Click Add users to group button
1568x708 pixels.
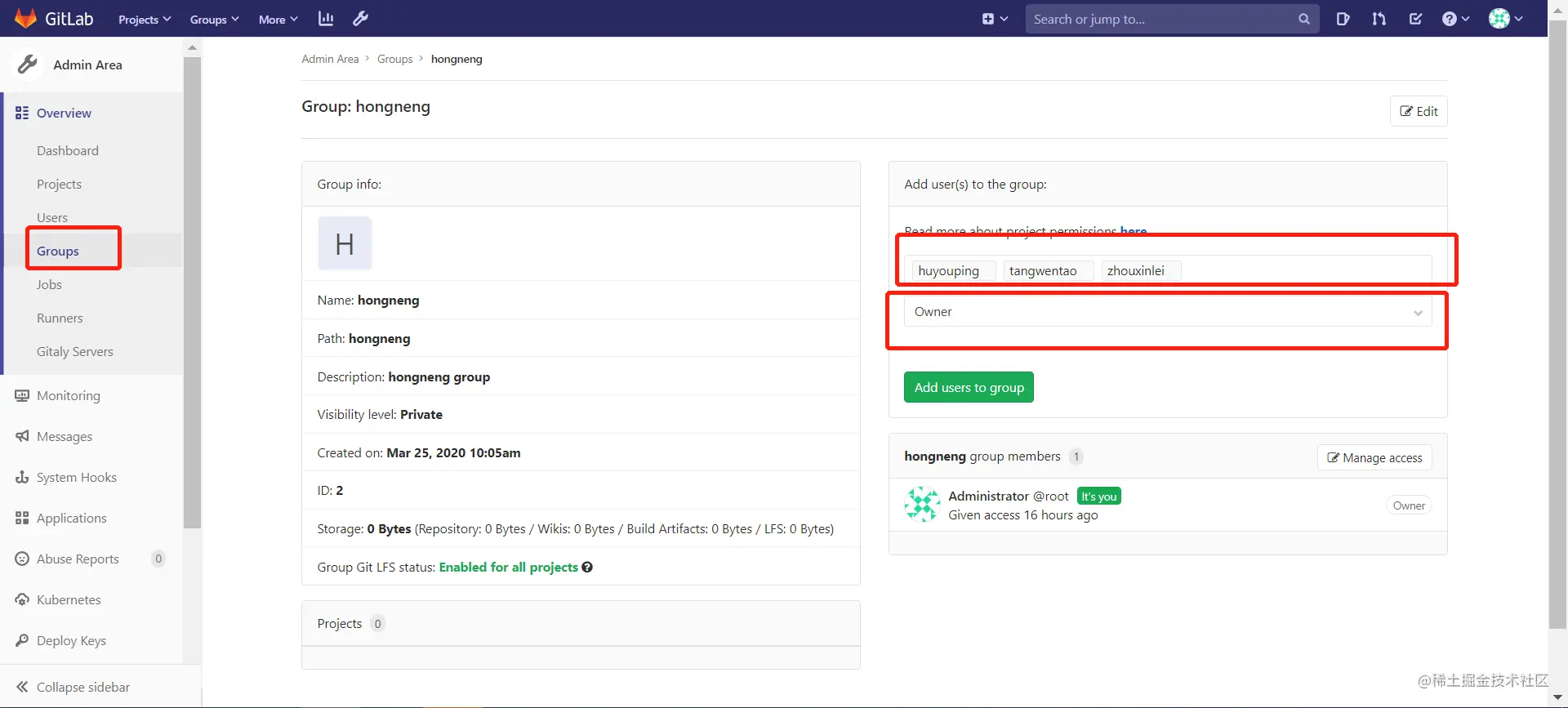tap(969, 387)
